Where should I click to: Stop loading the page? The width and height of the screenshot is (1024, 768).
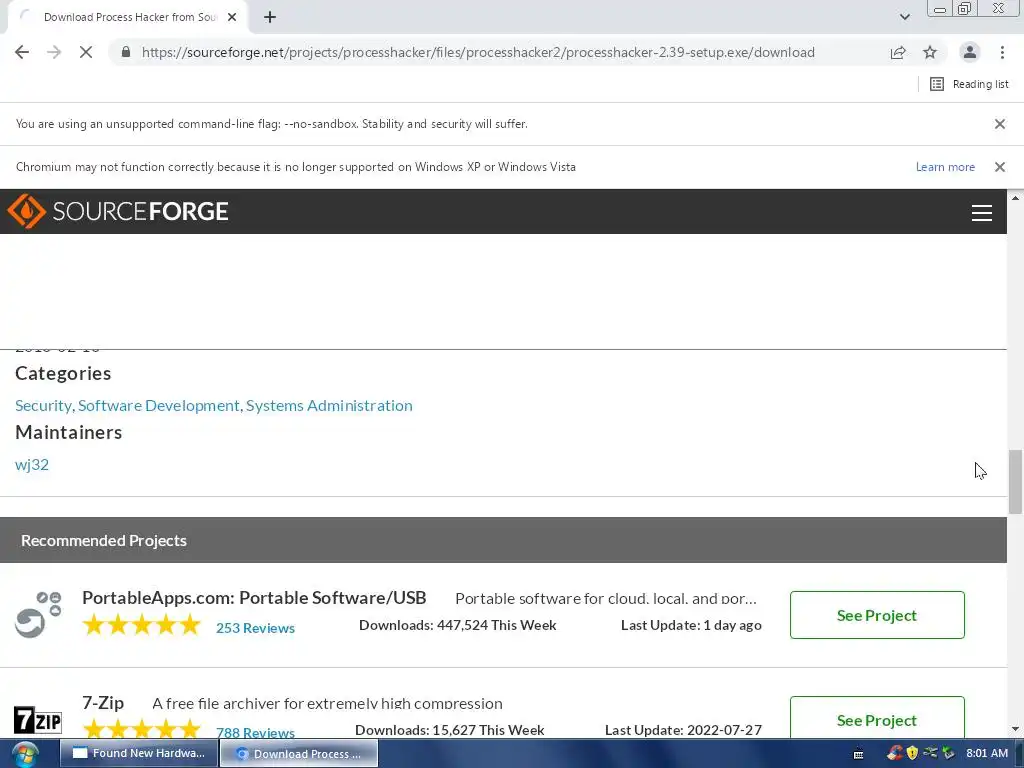point(86,52)
